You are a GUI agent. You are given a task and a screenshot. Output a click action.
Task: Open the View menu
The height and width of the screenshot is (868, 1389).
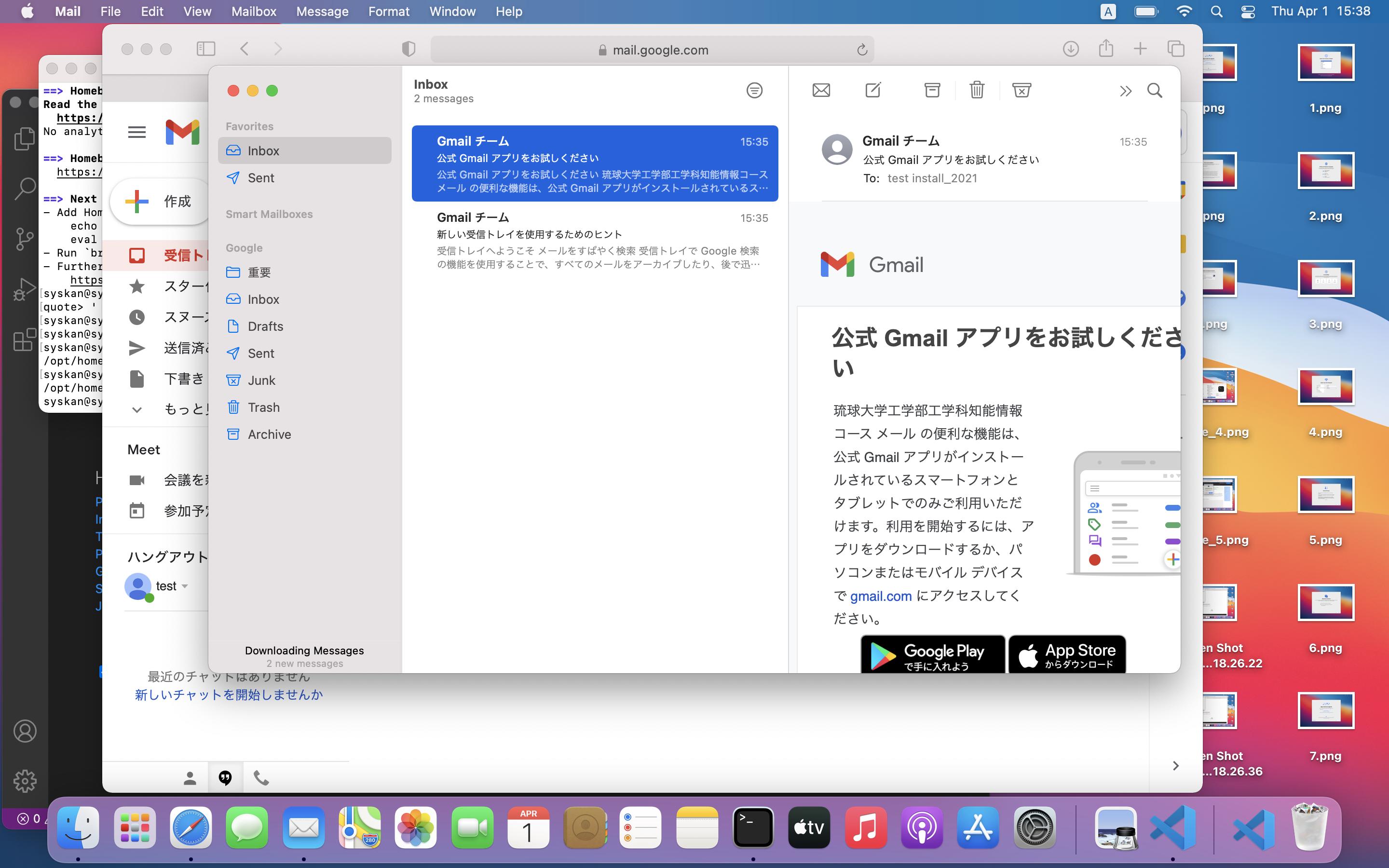click(x=197, y=12)
